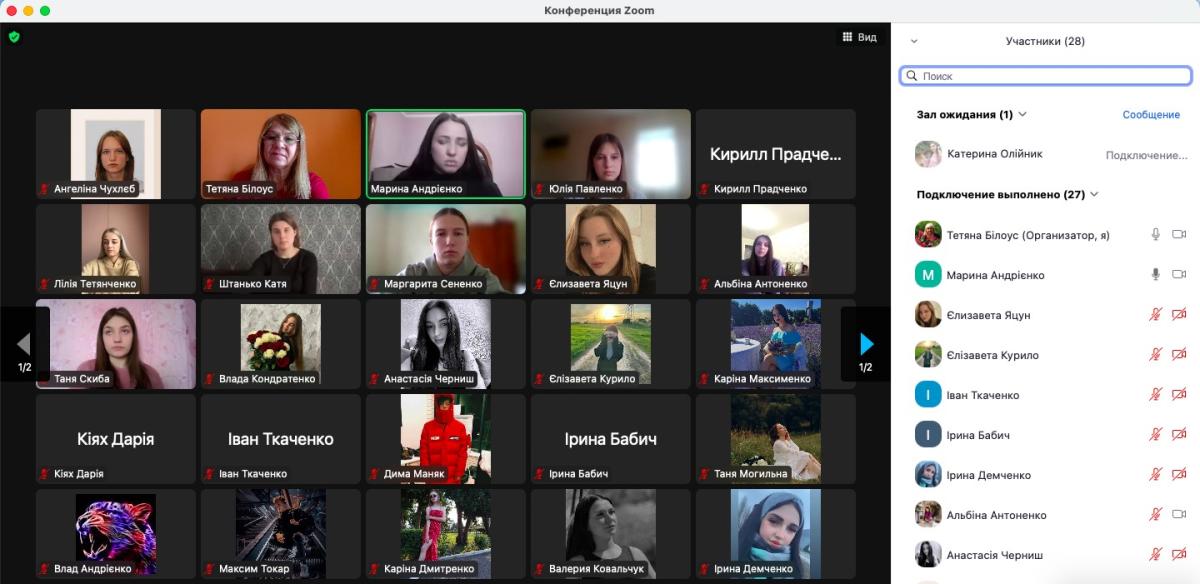Screen dimensions: 1200x584
Task: Select Влад Андрієнко neon tiger tile
Action: tap(116, 533)
